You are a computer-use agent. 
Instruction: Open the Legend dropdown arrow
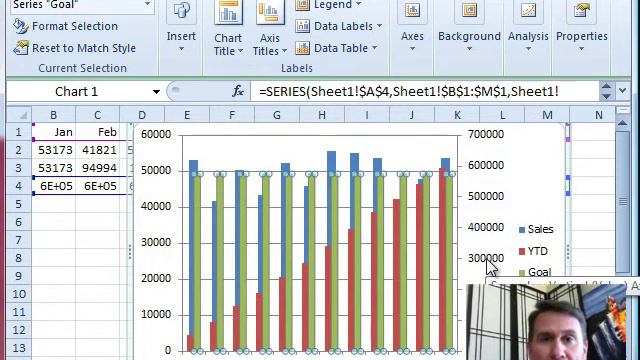click(x=359, y=4)
